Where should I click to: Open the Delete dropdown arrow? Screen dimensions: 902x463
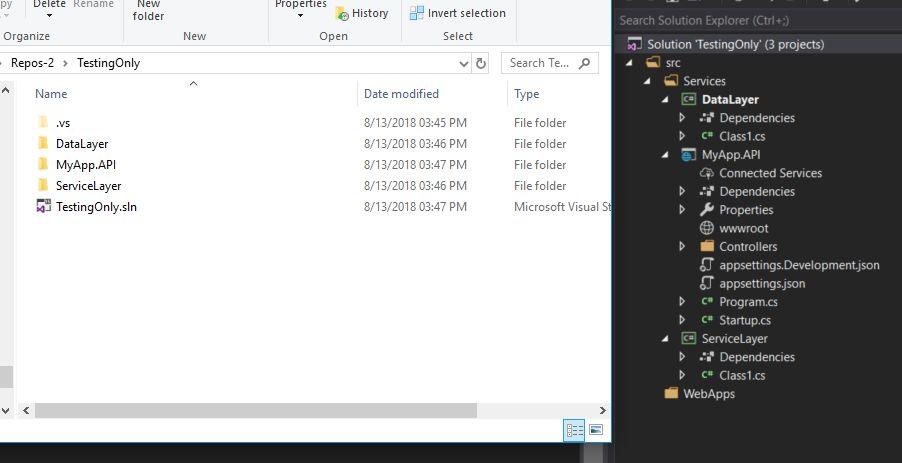point(49,16)
